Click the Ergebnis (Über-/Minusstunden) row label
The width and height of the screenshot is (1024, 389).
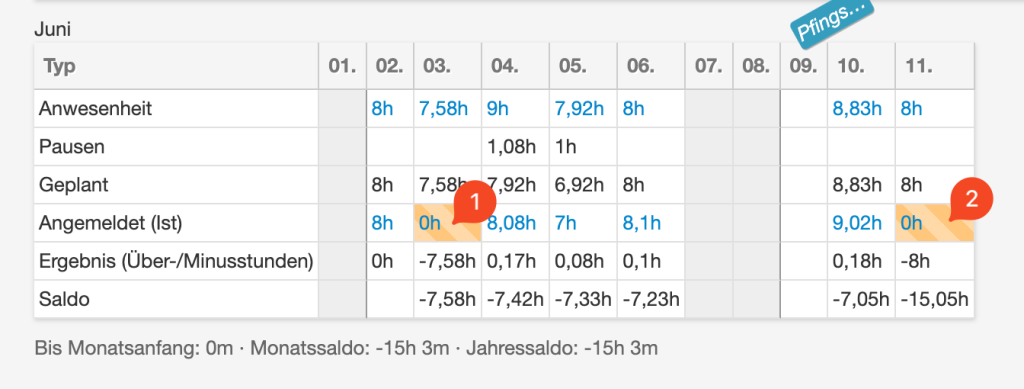pos(176,261)
